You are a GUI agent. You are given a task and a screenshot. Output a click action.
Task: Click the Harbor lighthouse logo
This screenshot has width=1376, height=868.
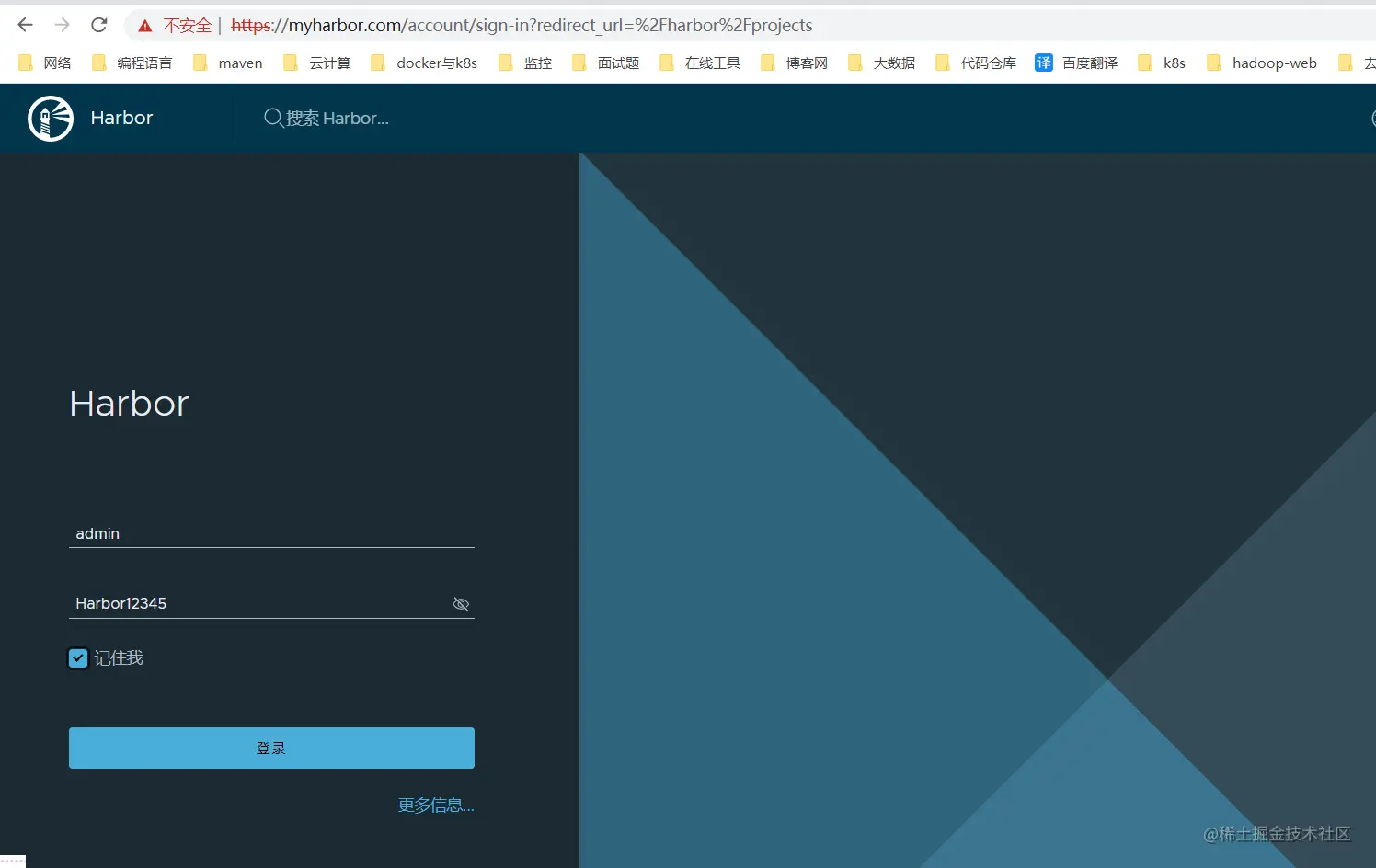click(51, 118)
